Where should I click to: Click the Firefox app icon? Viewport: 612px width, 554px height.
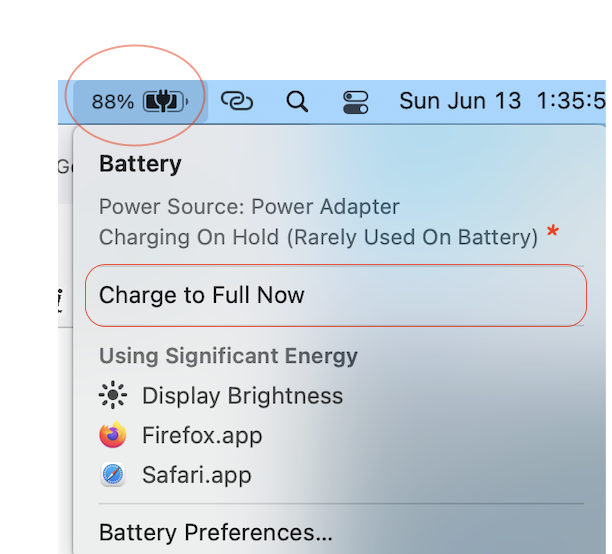[x=113, y=435]
